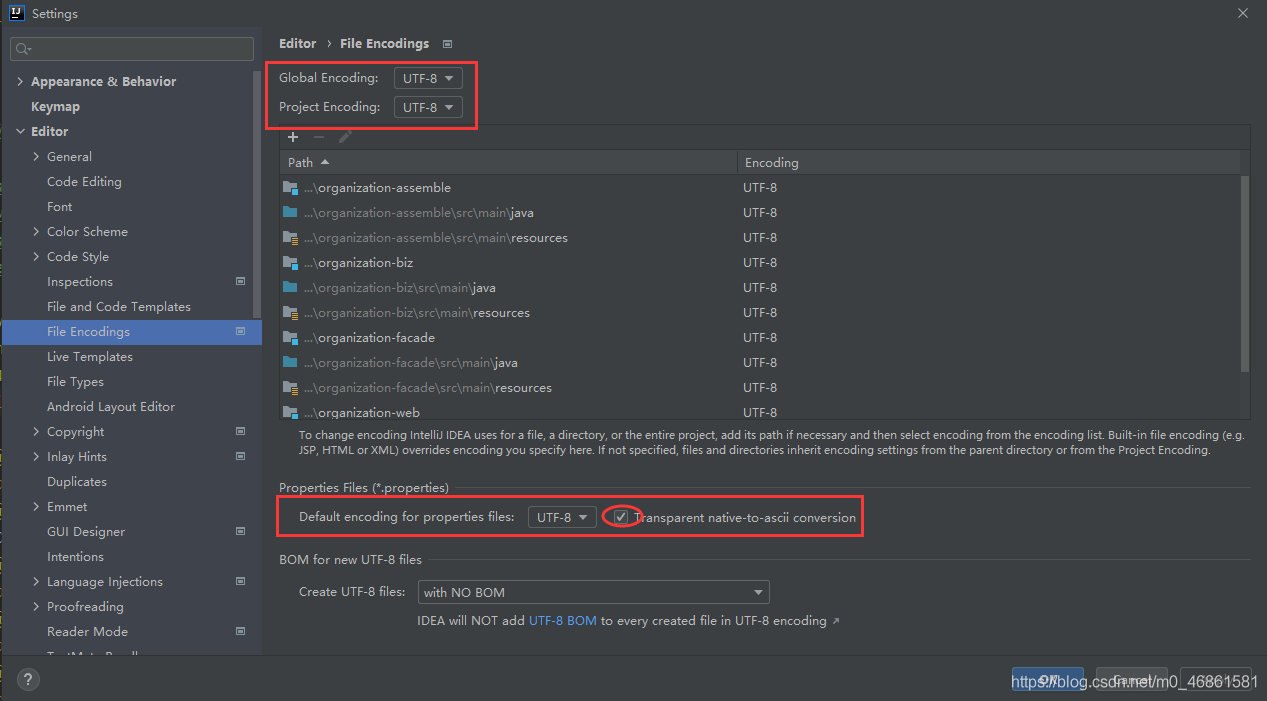
Task: Sort table by Encoding column header
Action: [x=989, y=162]
